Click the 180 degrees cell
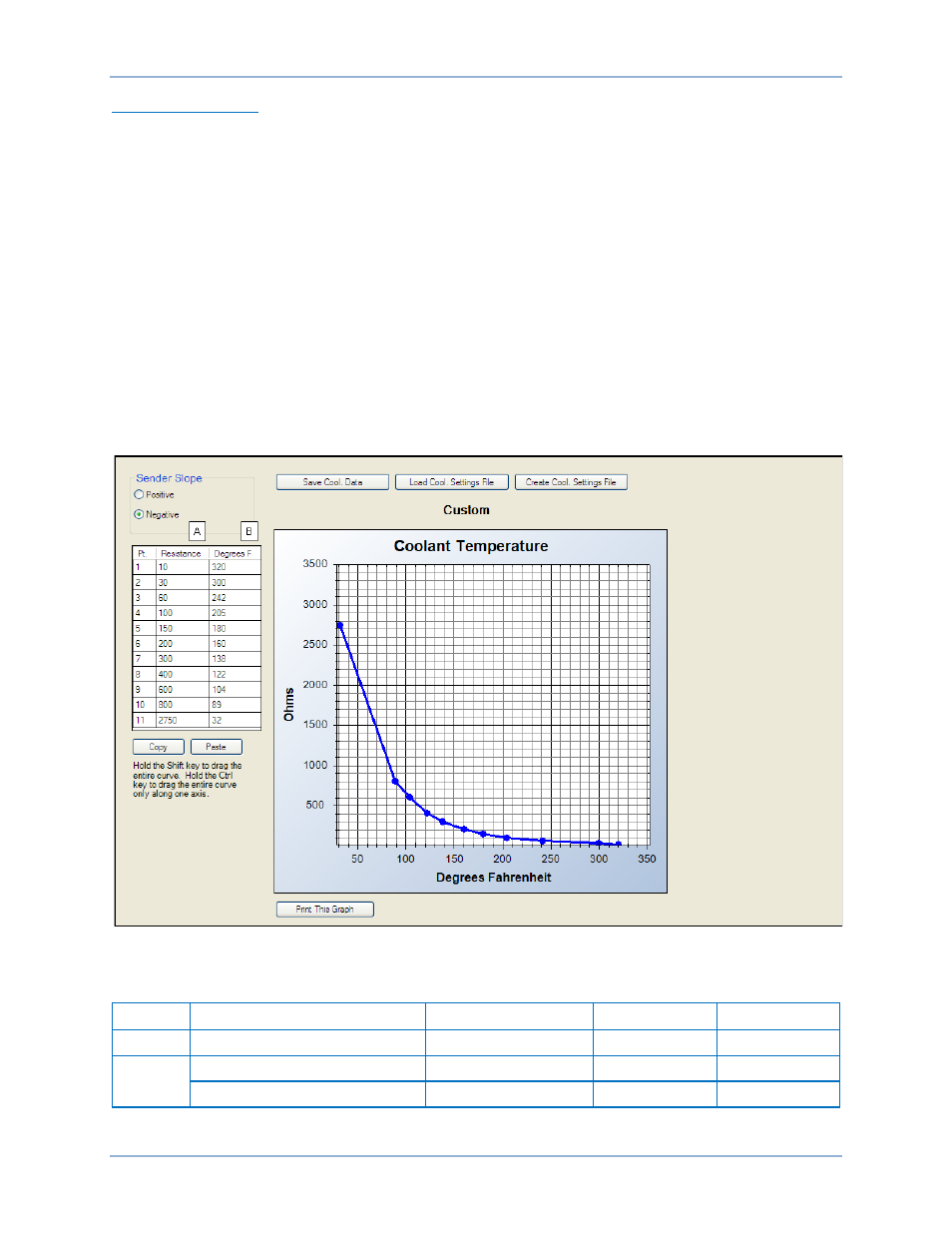This screenshot has width=952, height=1233. point(235,629)
